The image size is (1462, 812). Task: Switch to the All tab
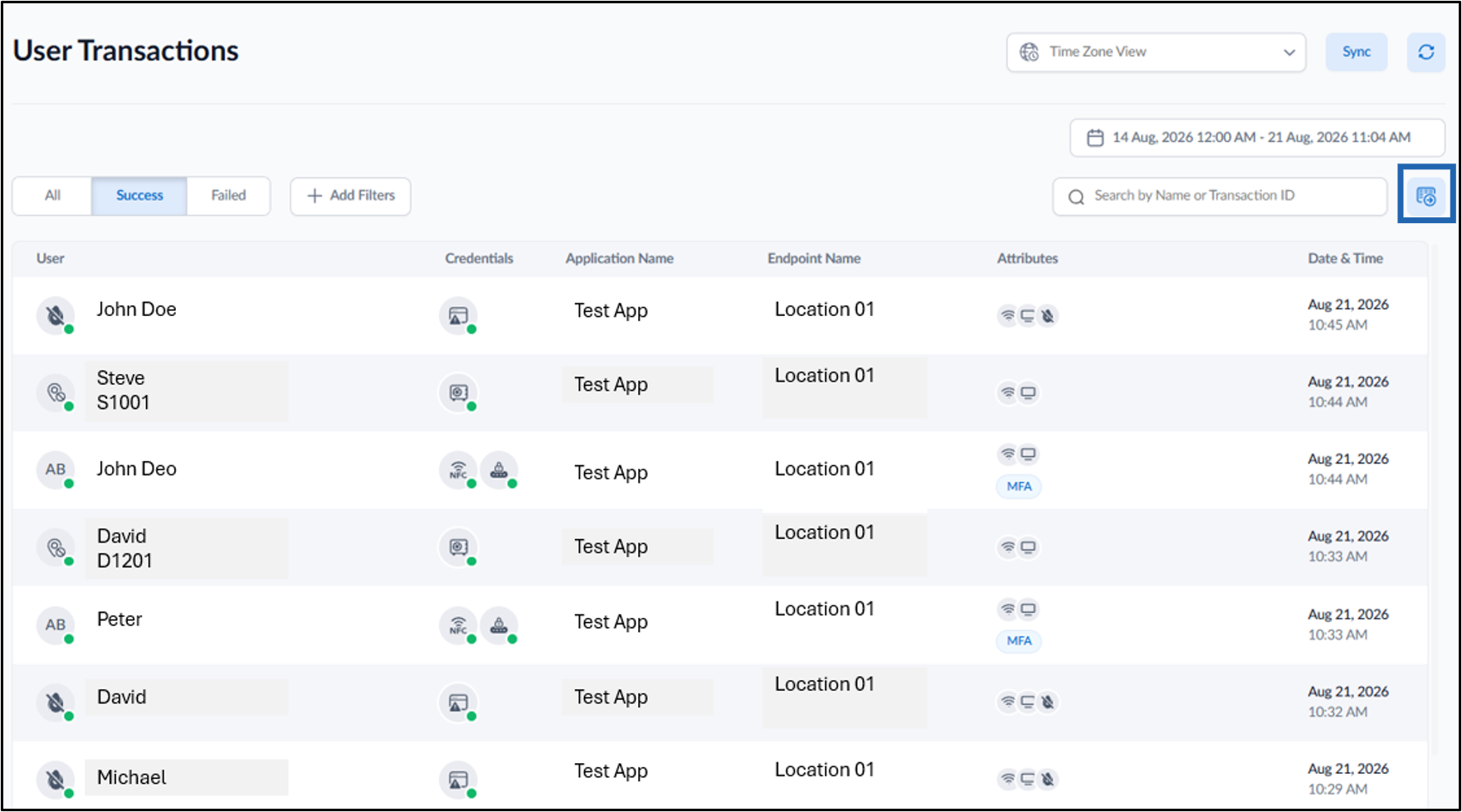[52, 196]
